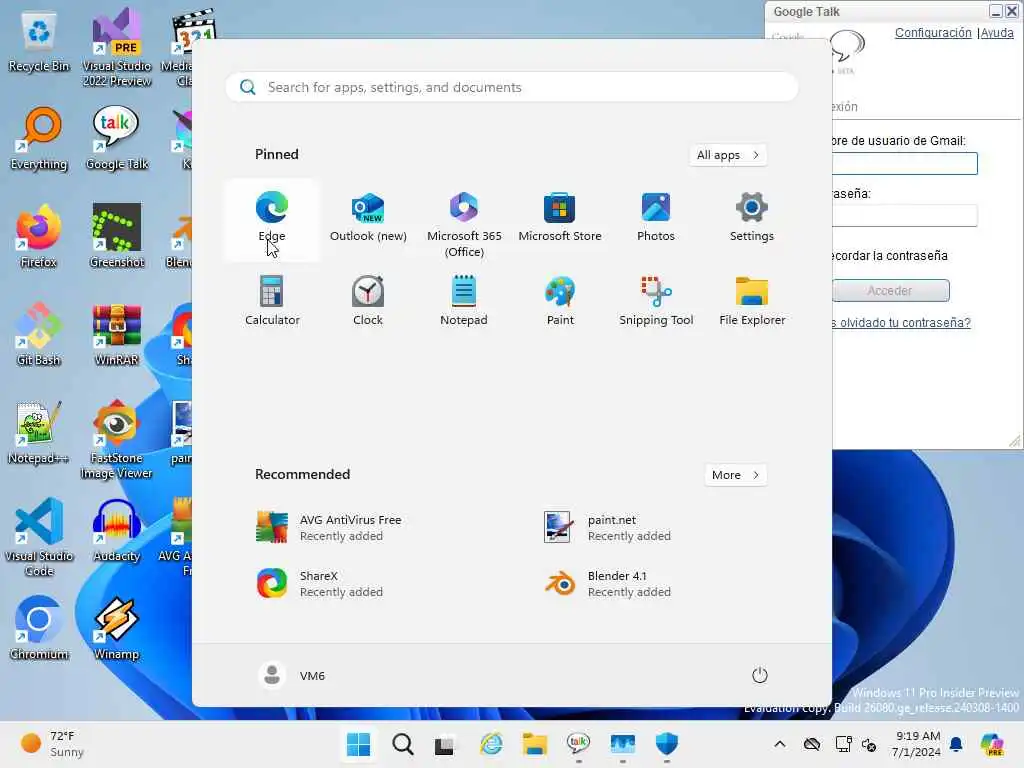Image resolution: width=1024 pixels, height=768 pixels.
Task: Open Microsoft Store from pinned
Action: (x=560, y=219)
